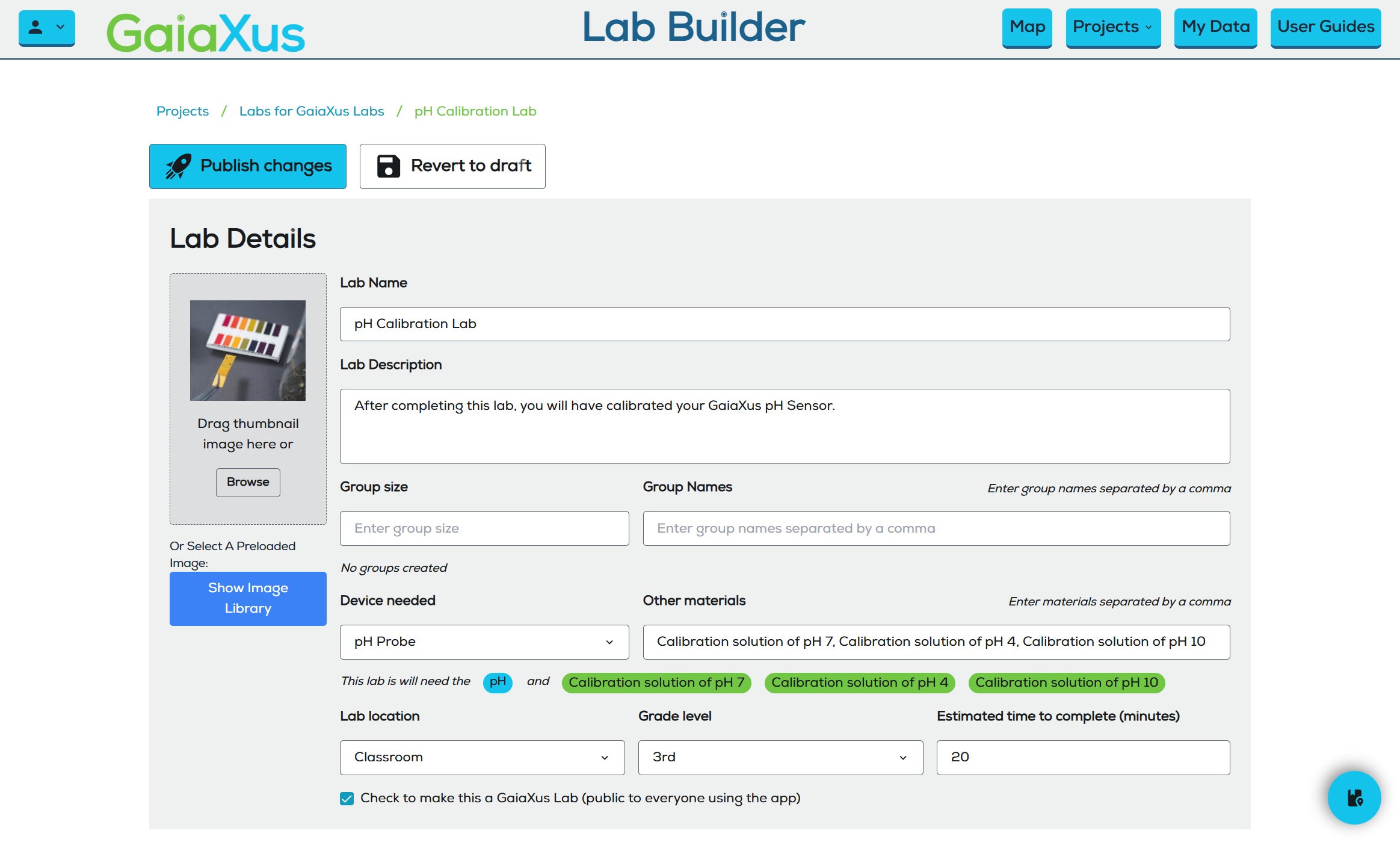Click the Other materials input field
The image size is (1400, 842).
click(936, 642)
